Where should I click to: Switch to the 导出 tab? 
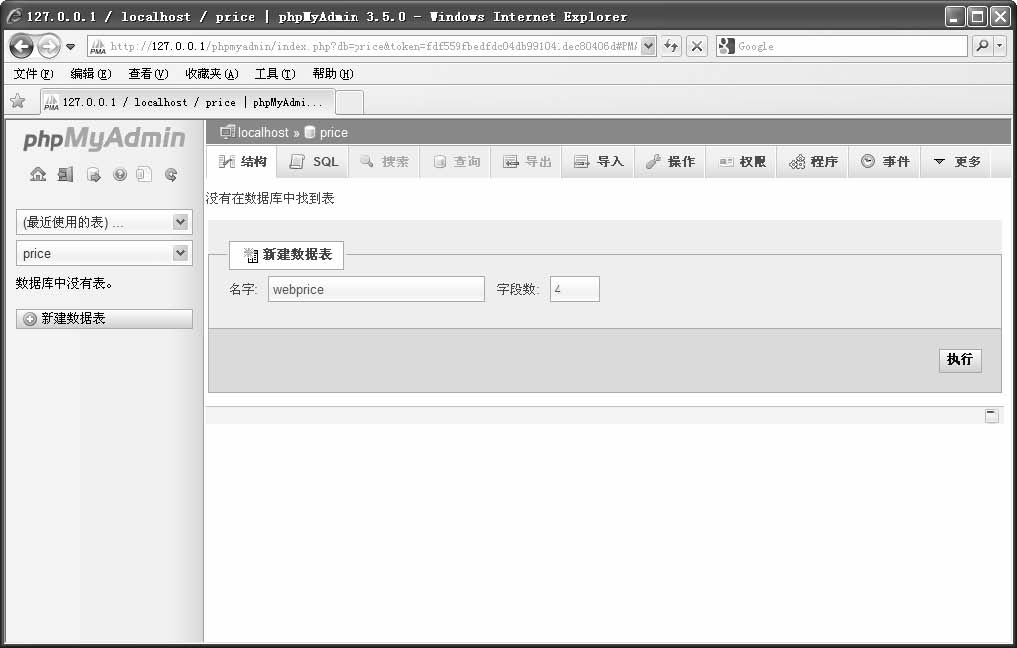(x=527, y=162)
